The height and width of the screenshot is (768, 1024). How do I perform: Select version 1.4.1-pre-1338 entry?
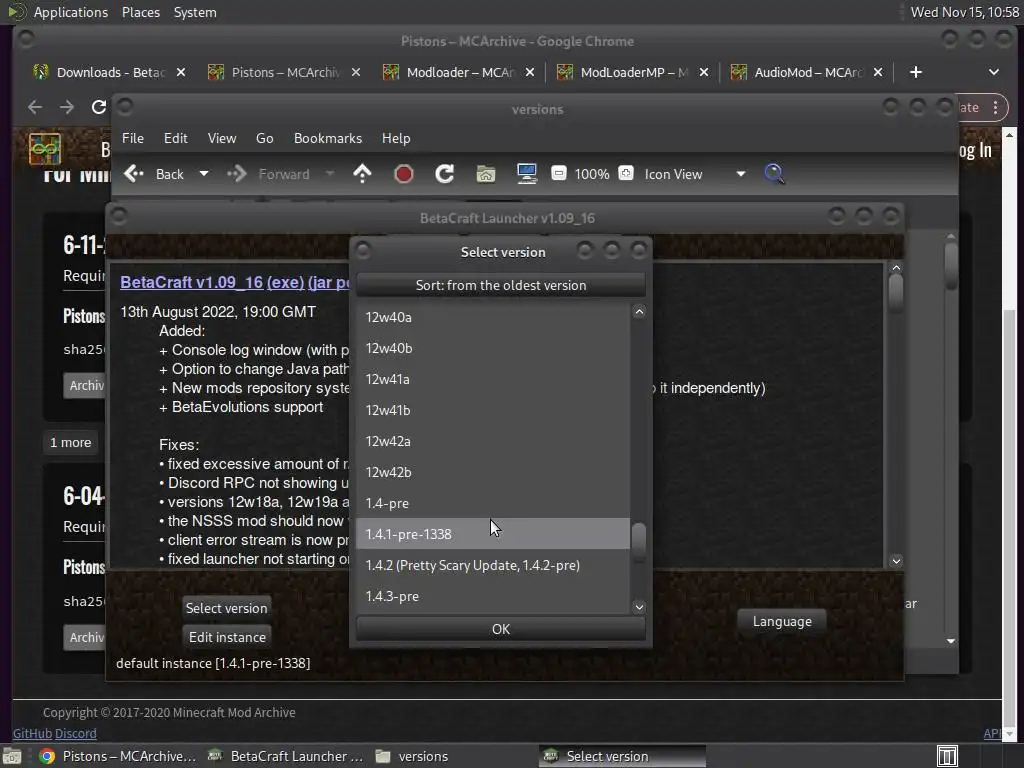pyautogui.click(x=493, y=534)
